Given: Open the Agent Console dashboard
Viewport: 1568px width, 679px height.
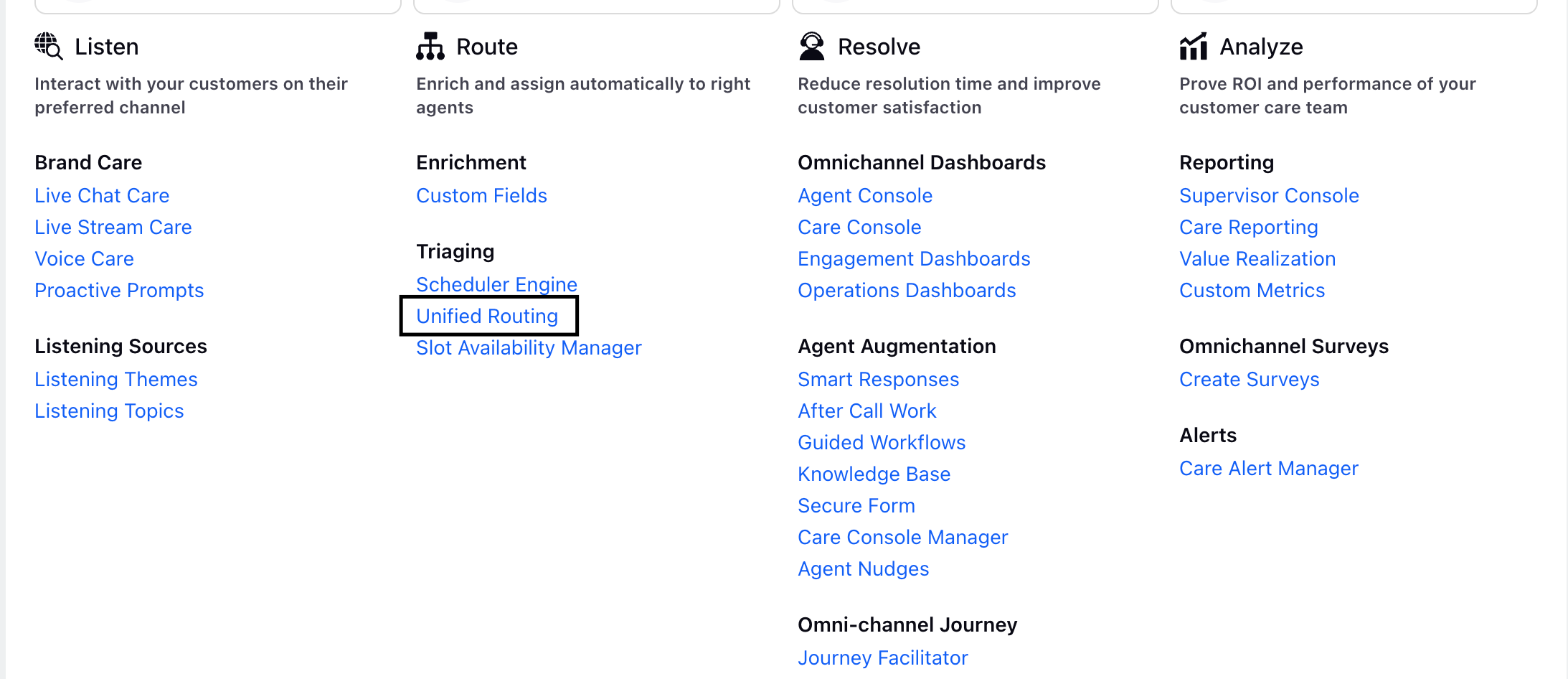Looking at the screenshot, I should (865, 195).
